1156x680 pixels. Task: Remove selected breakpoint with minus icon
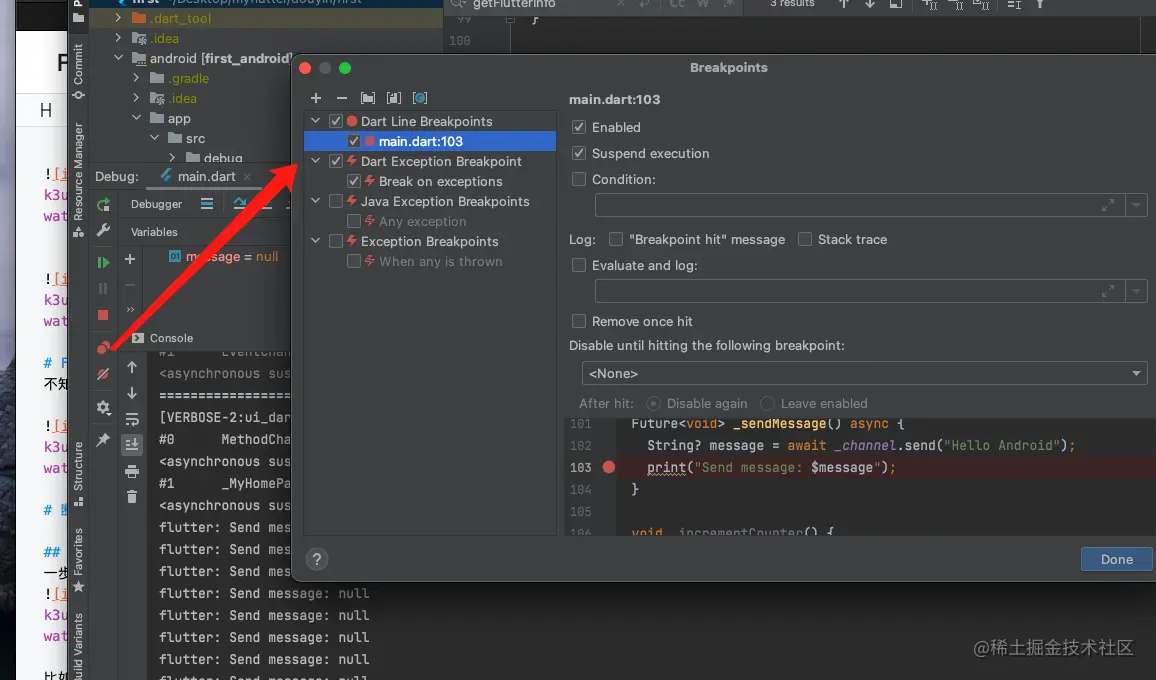[x=342, y=98]
